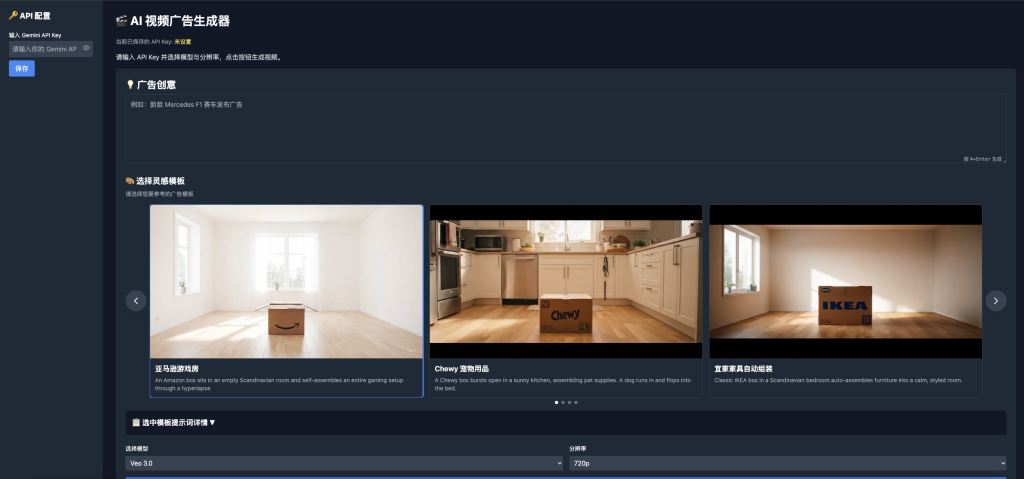Click the third carousel page dot
Image resolution: width=1024 pixels, height=479 pixels.
click(569, 403)
